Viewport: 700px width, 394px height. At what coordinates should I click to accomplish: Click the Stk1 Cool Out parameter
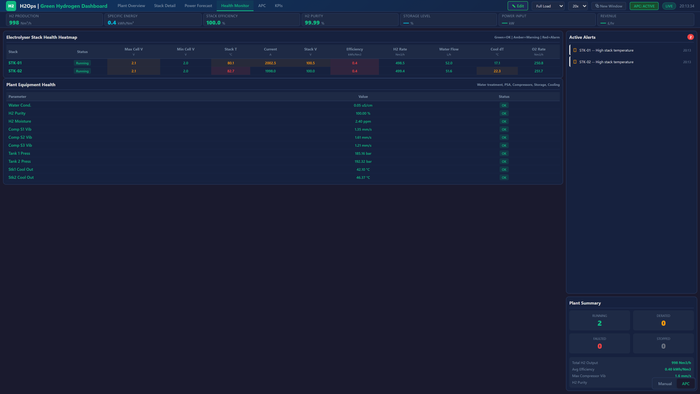tap(21, 170)
